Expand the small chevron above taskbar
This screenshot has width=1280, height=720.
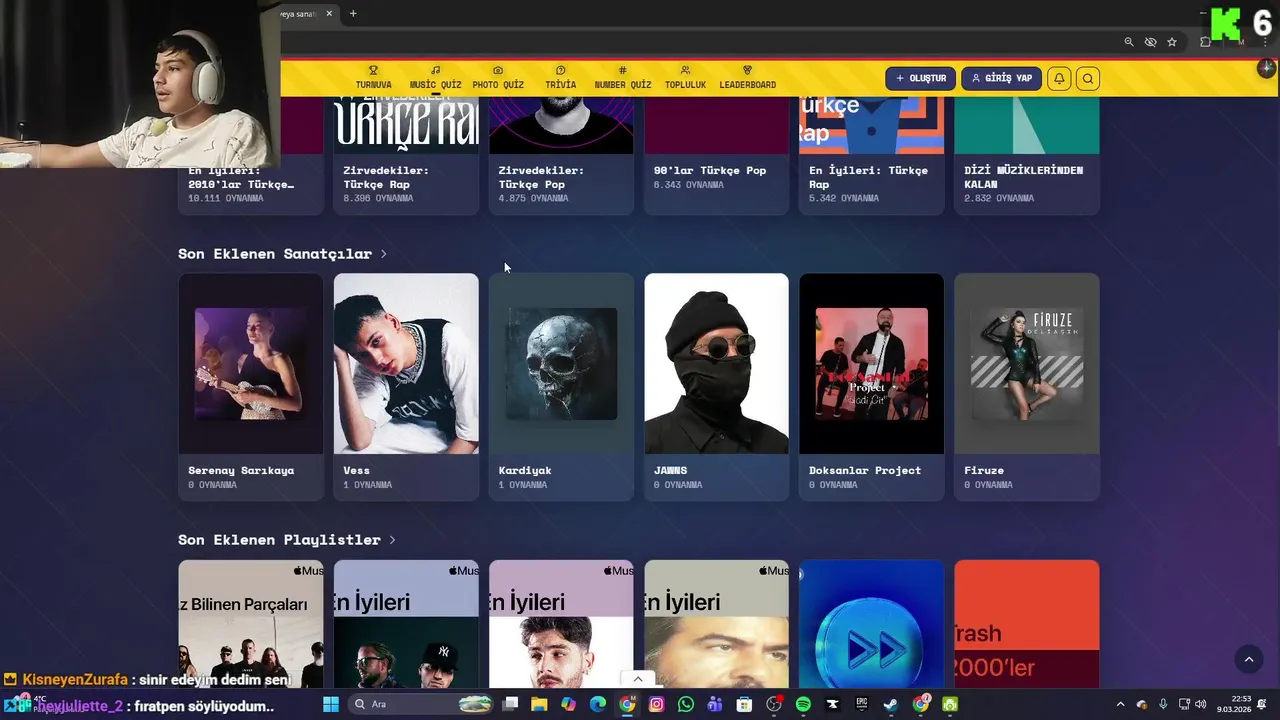[x=638, y=679]
